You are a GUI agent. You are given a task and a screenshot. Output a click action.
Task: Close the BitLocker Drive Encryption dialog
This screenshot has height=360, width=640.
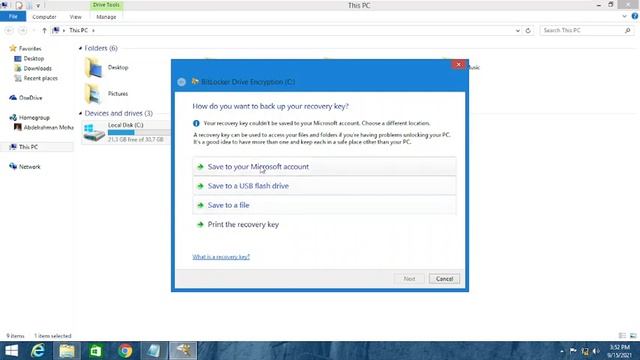click(458, 64)
